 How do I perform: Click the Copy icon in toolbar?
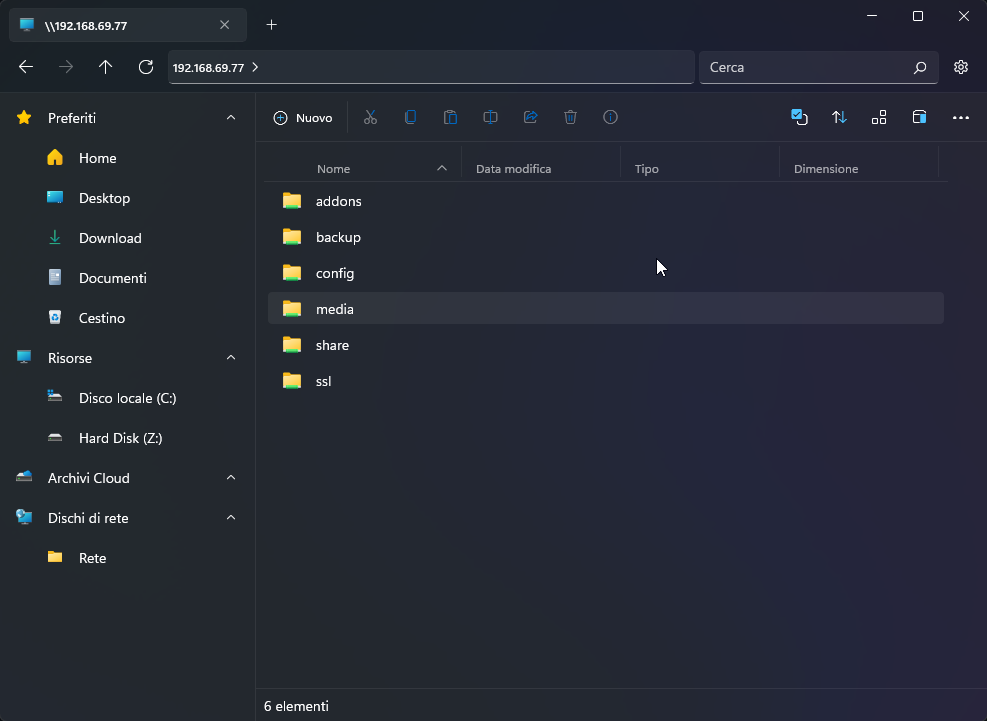tap(410, 117)
